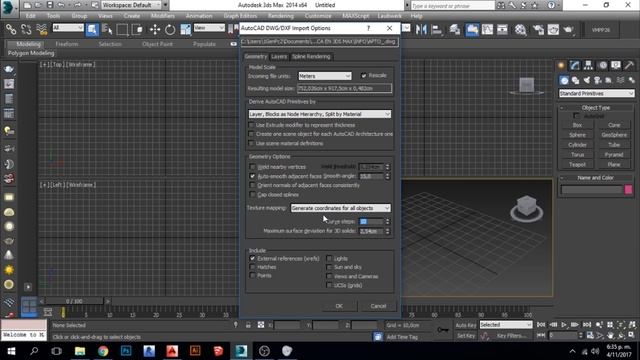Click the Set Keys key icon

(443, 329)
